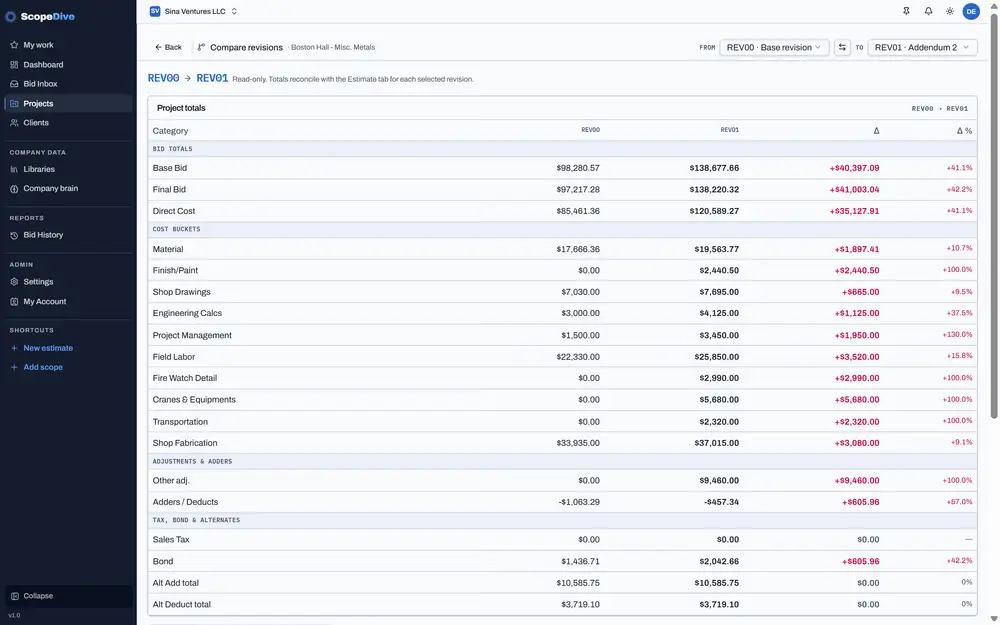Screen dimensions: 1000x625
Task: Click the REV01 heading link
Action: pyautogui.click(x=212, y=78)
